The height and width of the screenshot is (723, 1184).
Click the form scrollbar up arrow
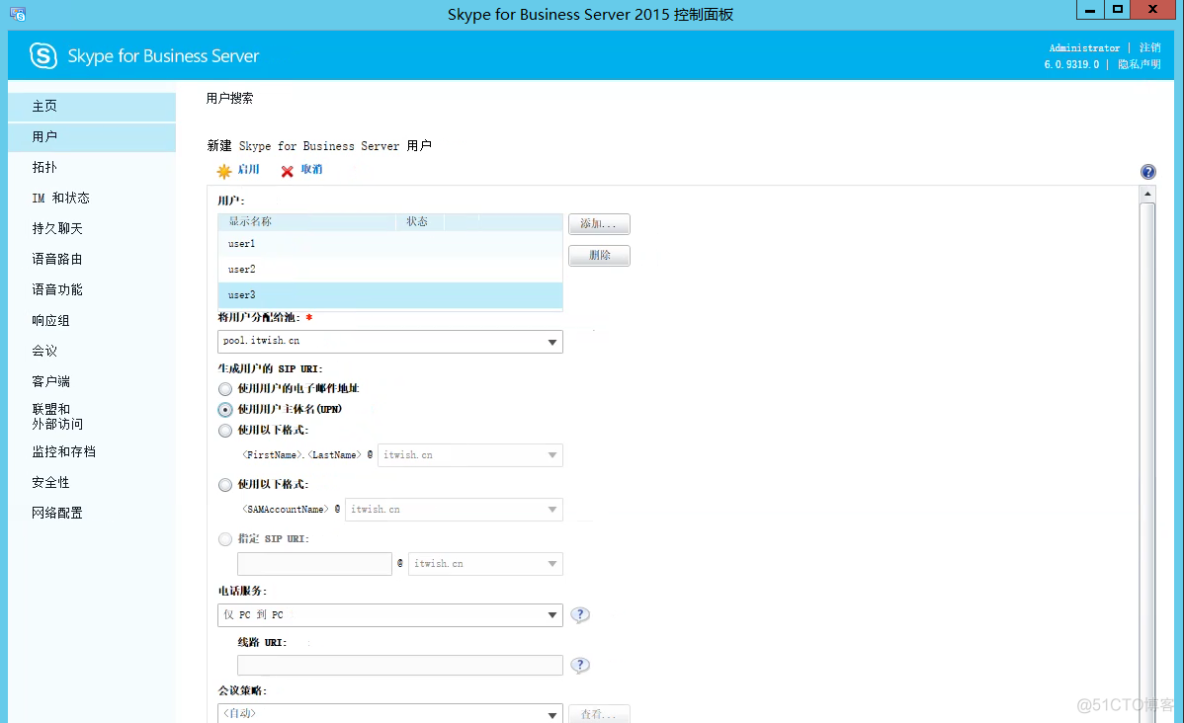tap(1147, 194)
